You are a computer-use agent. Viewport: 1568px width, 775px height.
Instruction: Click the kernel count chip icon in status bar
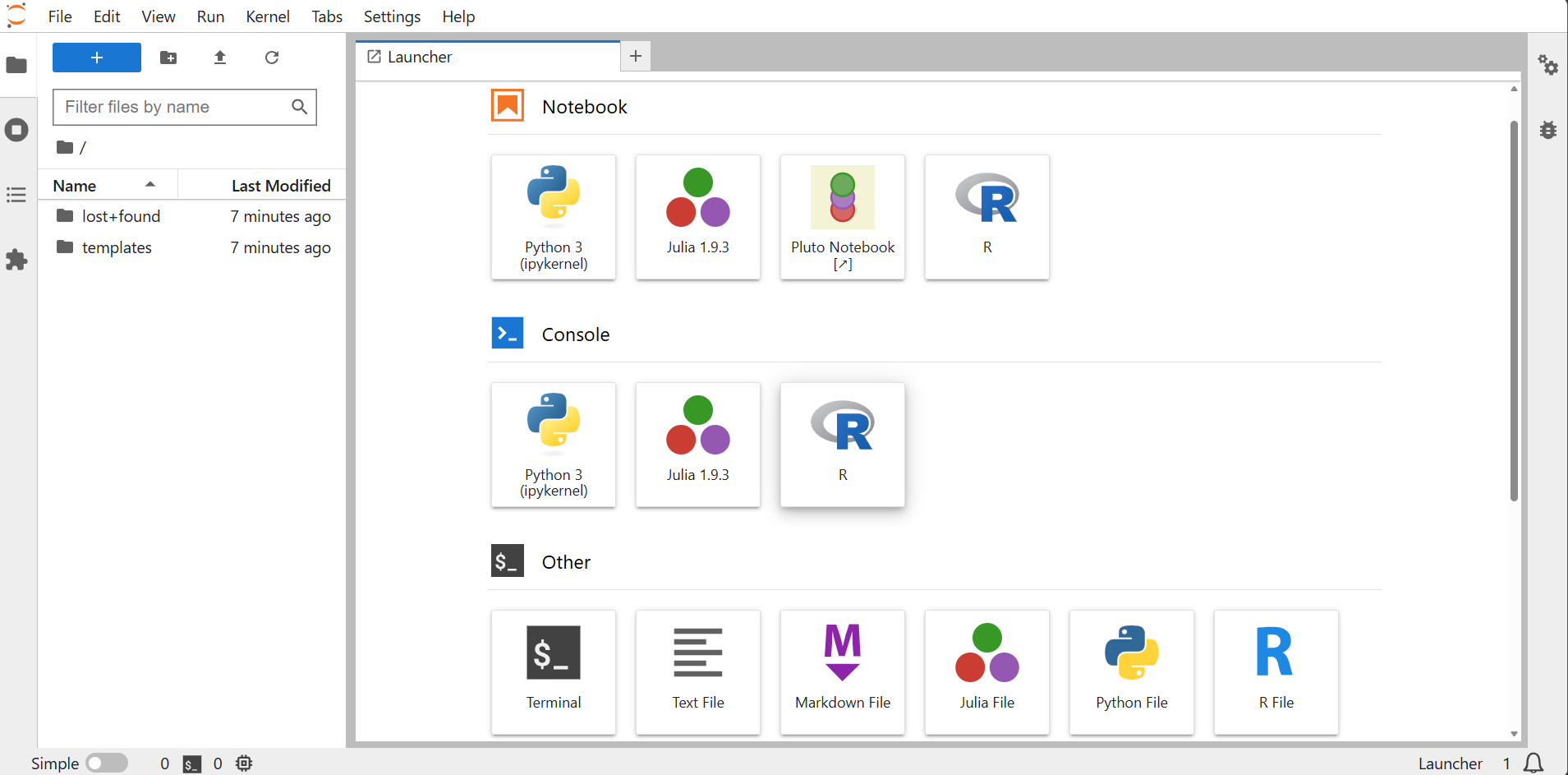pos(244,763)
